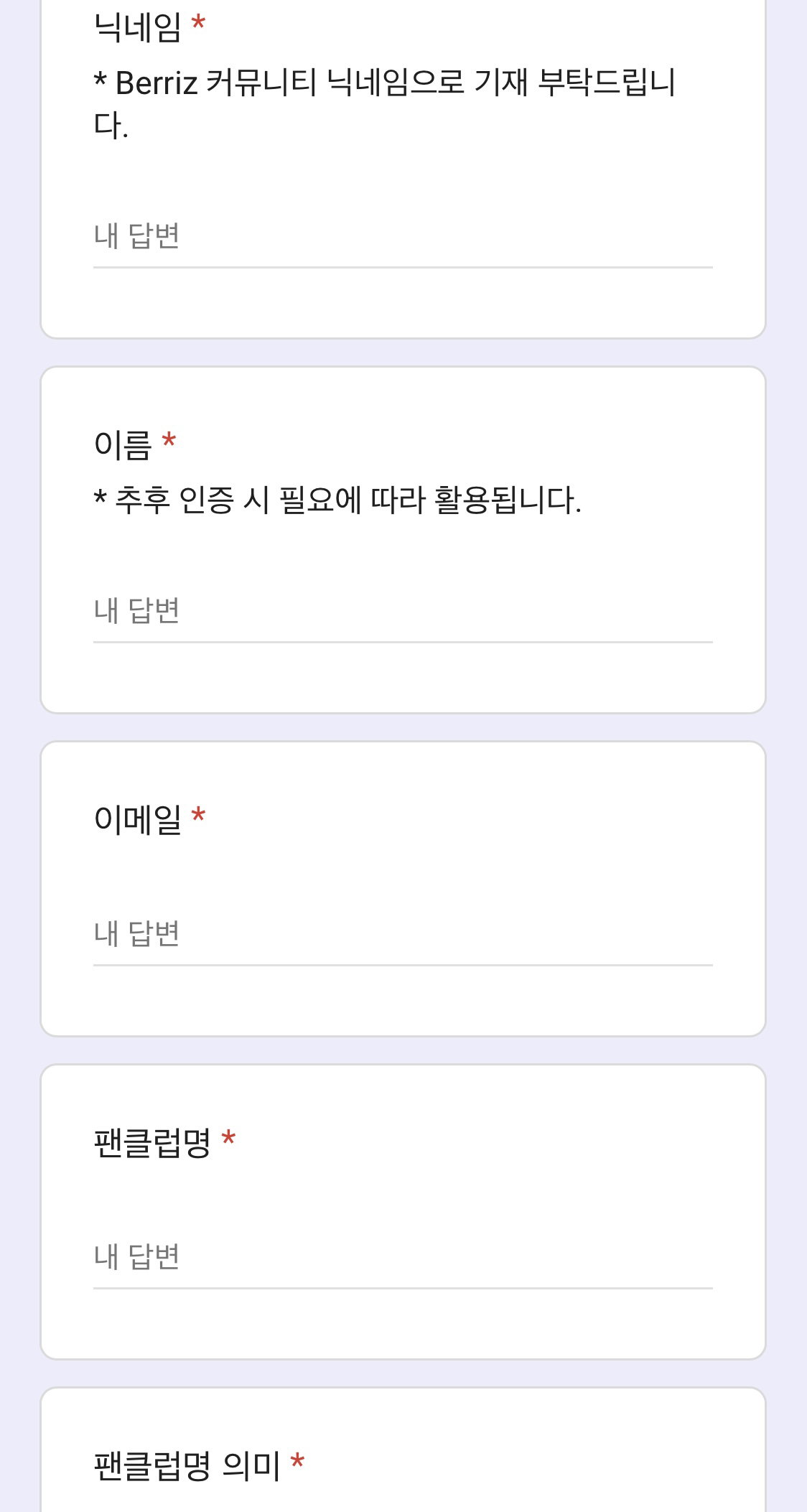Tap the 팬클럽명 answer input field
The height and width of the screenshot is (1512, 807).
(x=403, y=1257)
